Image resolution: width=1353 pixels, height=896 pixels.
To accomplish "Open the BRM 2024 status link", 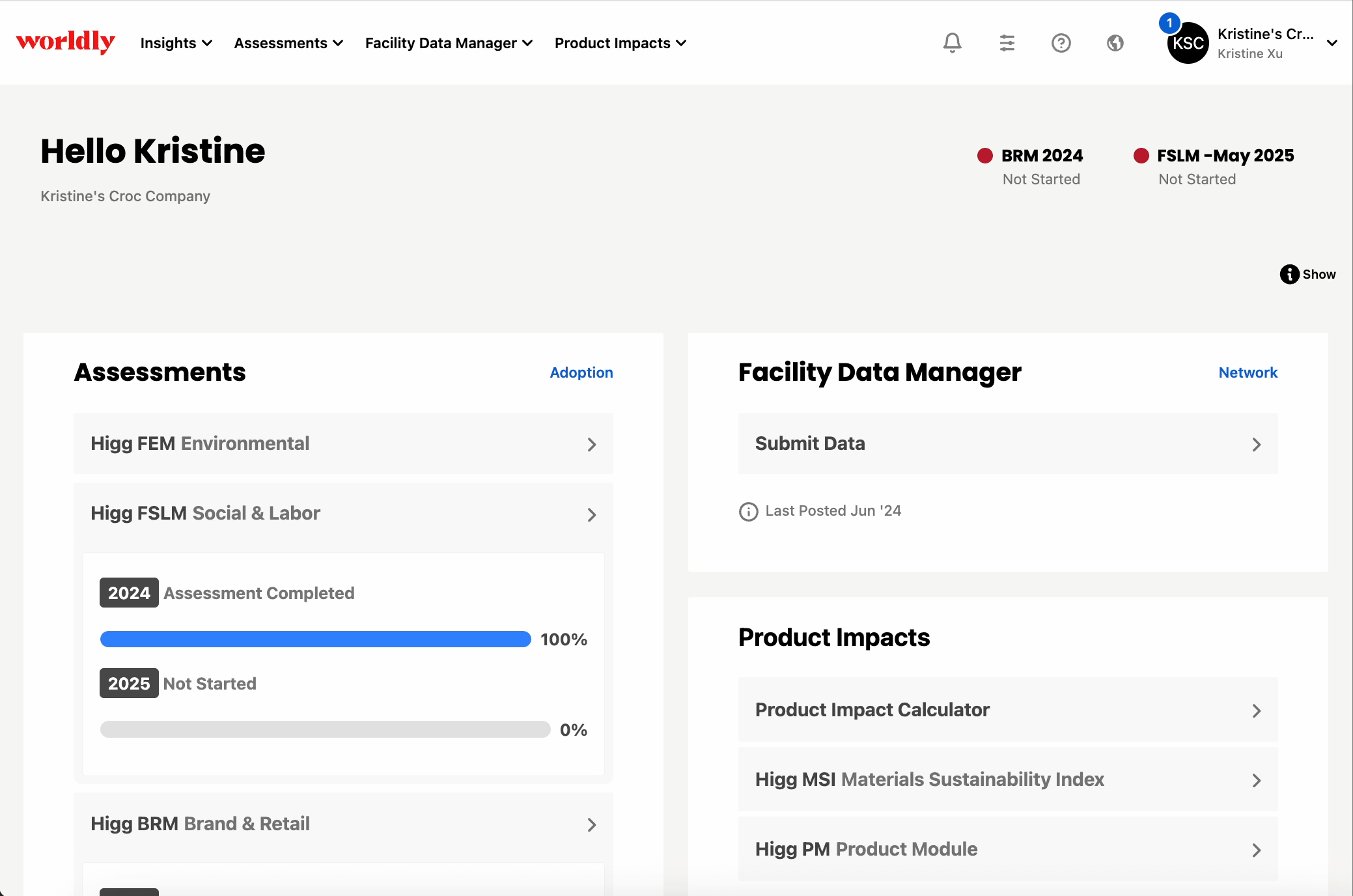I will (1042, 156).
